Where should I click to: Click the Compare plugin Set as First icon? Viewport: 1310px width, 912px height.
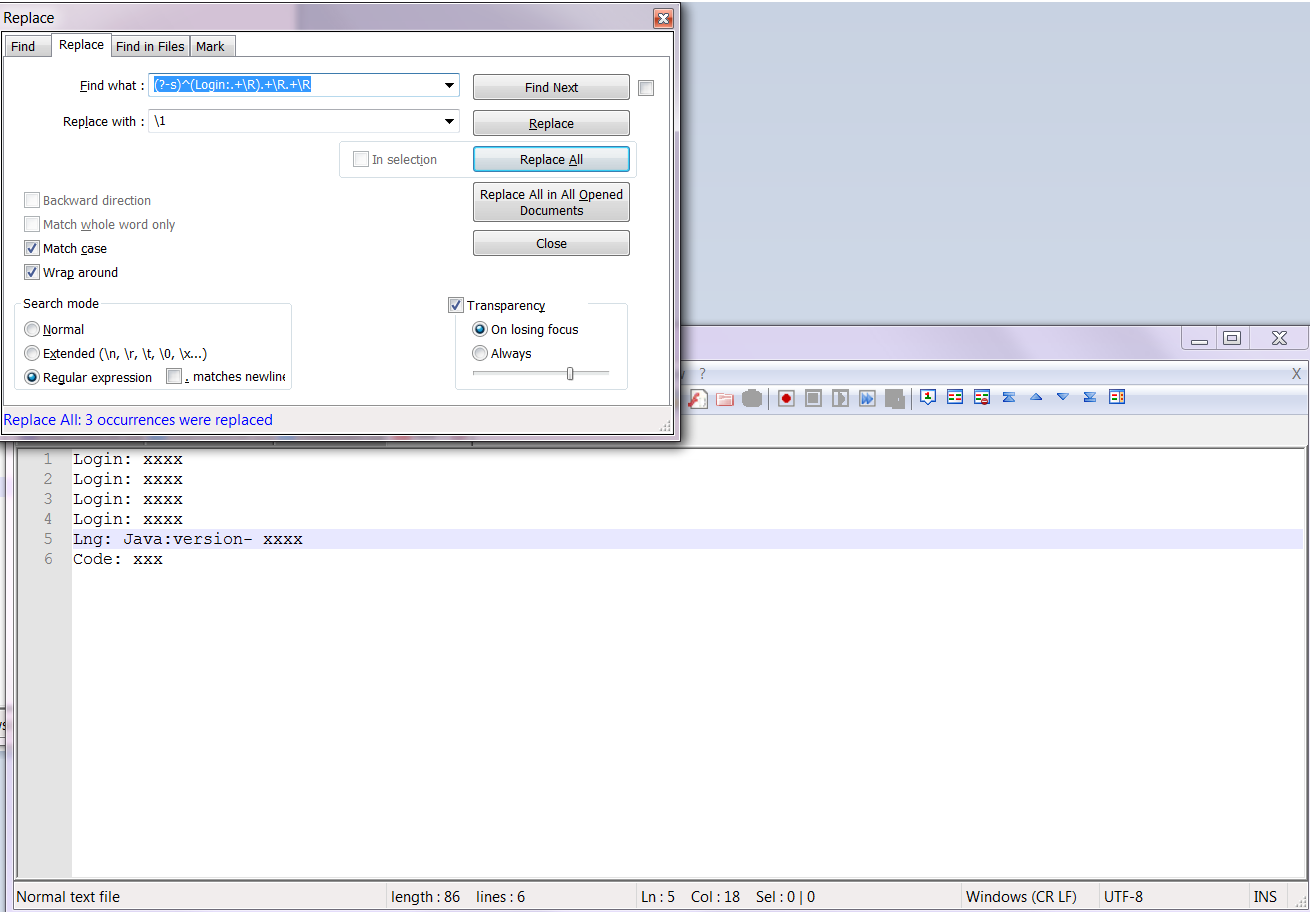(x=928, y=397)
